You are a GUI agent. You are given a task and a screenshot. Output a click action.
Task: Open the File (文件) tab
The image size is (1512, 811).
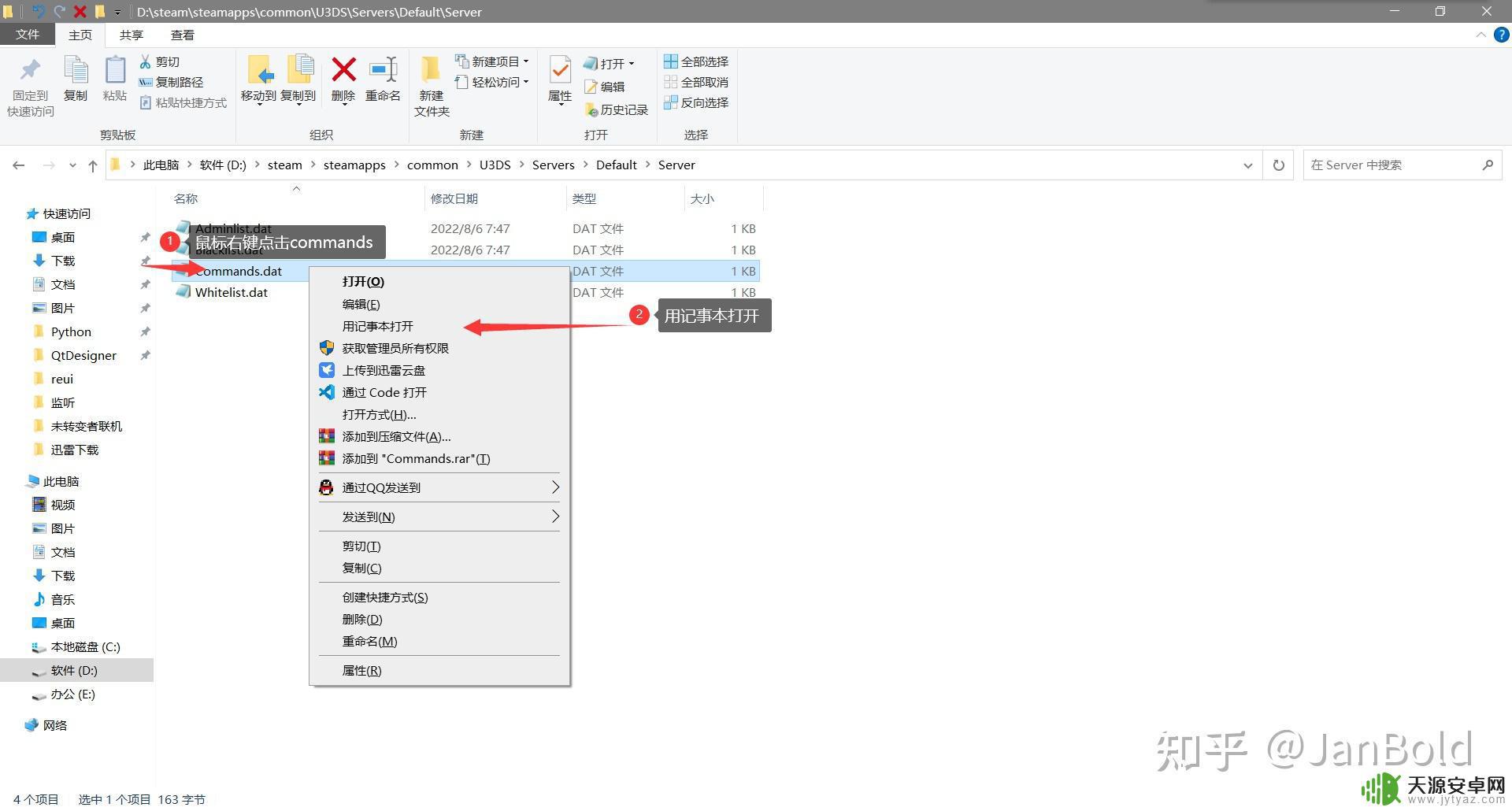(27, 35)
